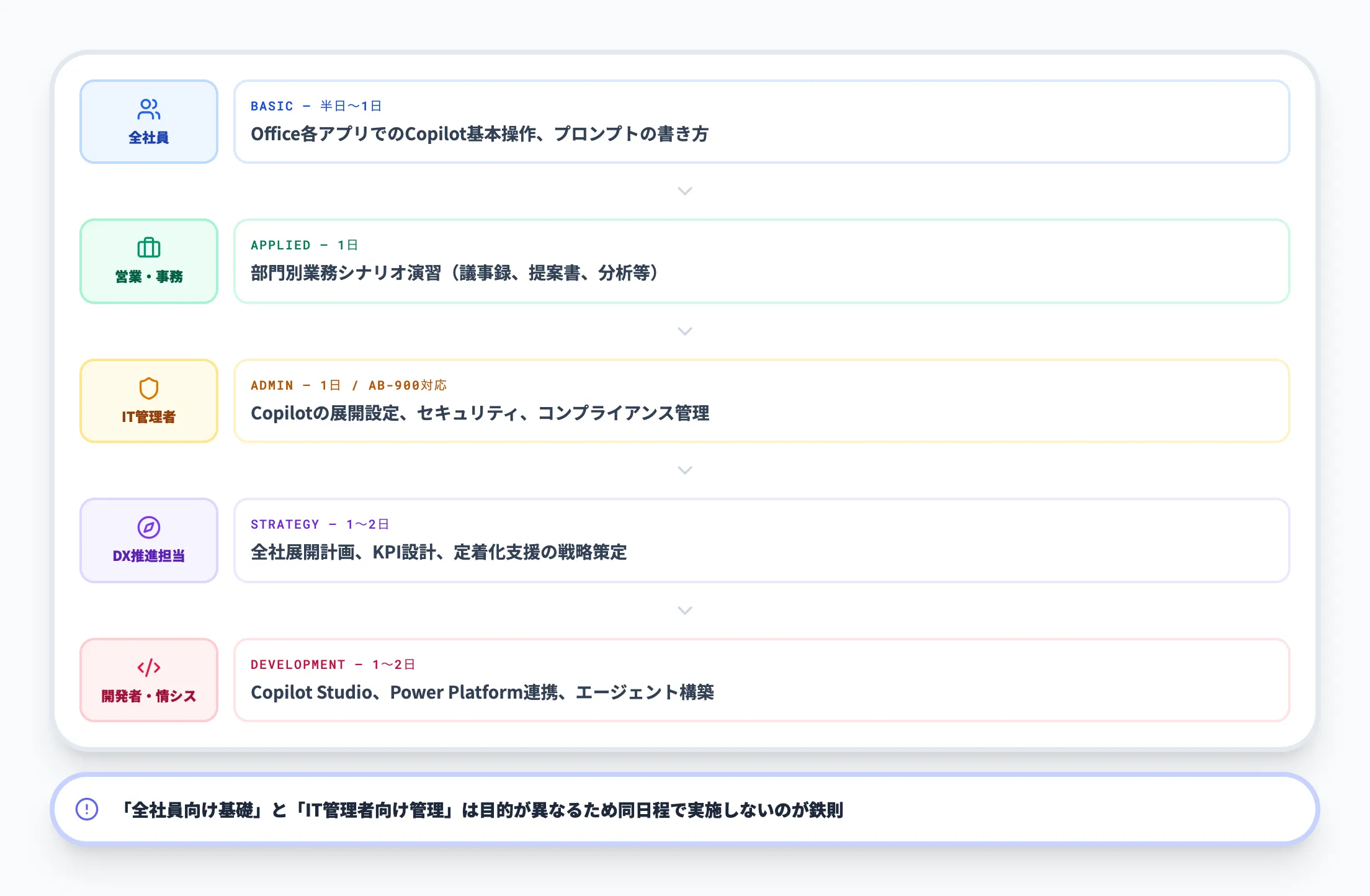The height and width of the screenshot is (896, 1370).
Task: Click the chevron below the BASIC card
Action: (685, 191)
